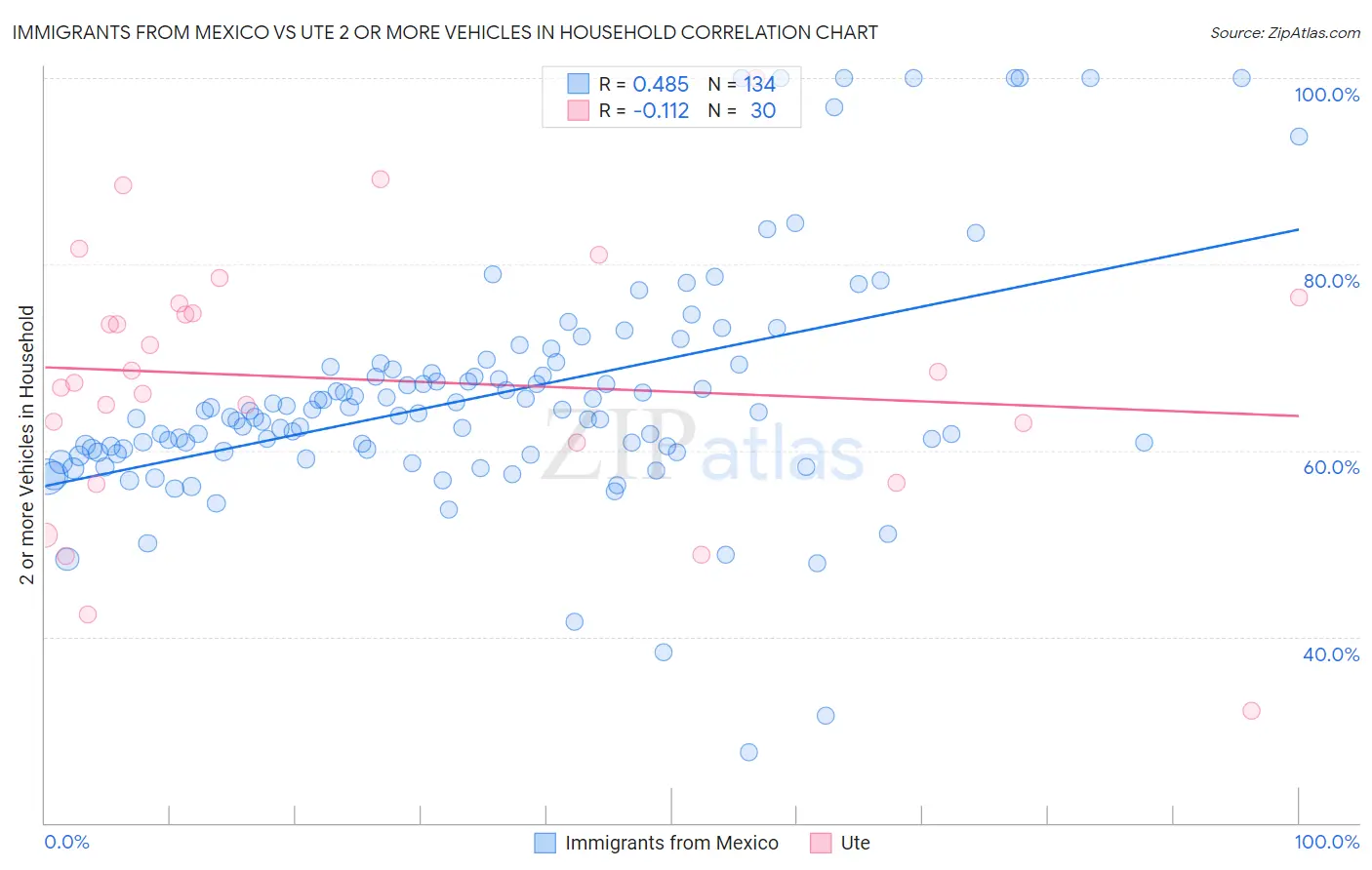
Task: Click the N value 134 in stats box
Action: [x=759, y=84]
